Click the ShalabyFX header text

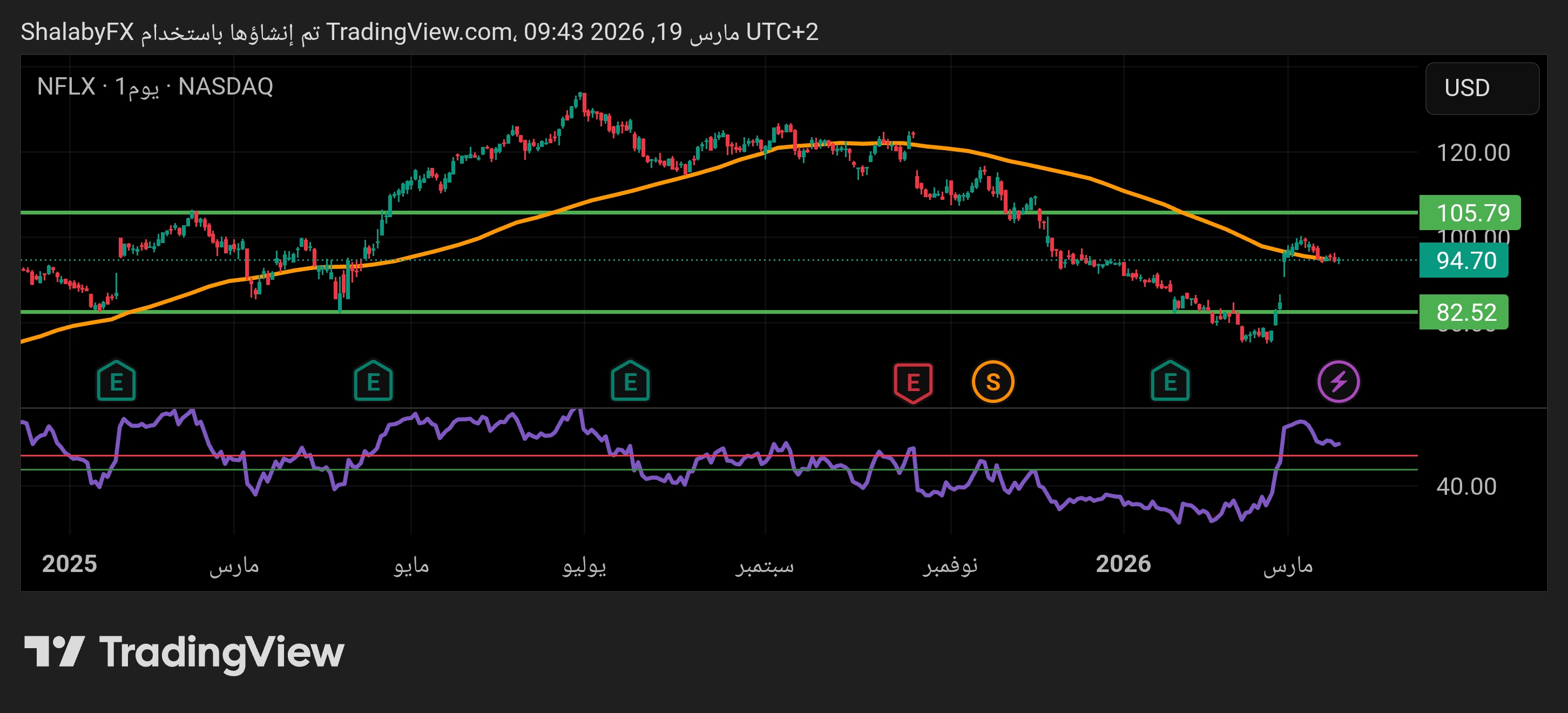77,32
